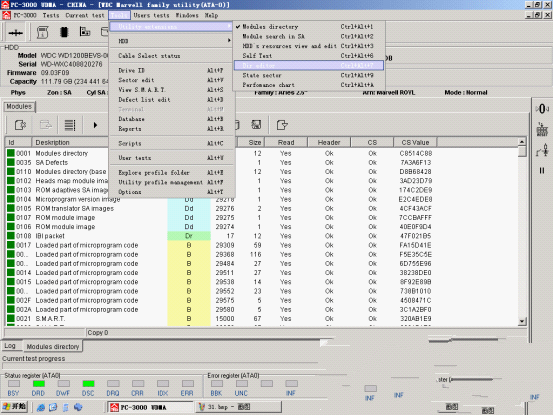Click the show desktop quick launch icon
The image size is (553, 415).
point(53,407)
